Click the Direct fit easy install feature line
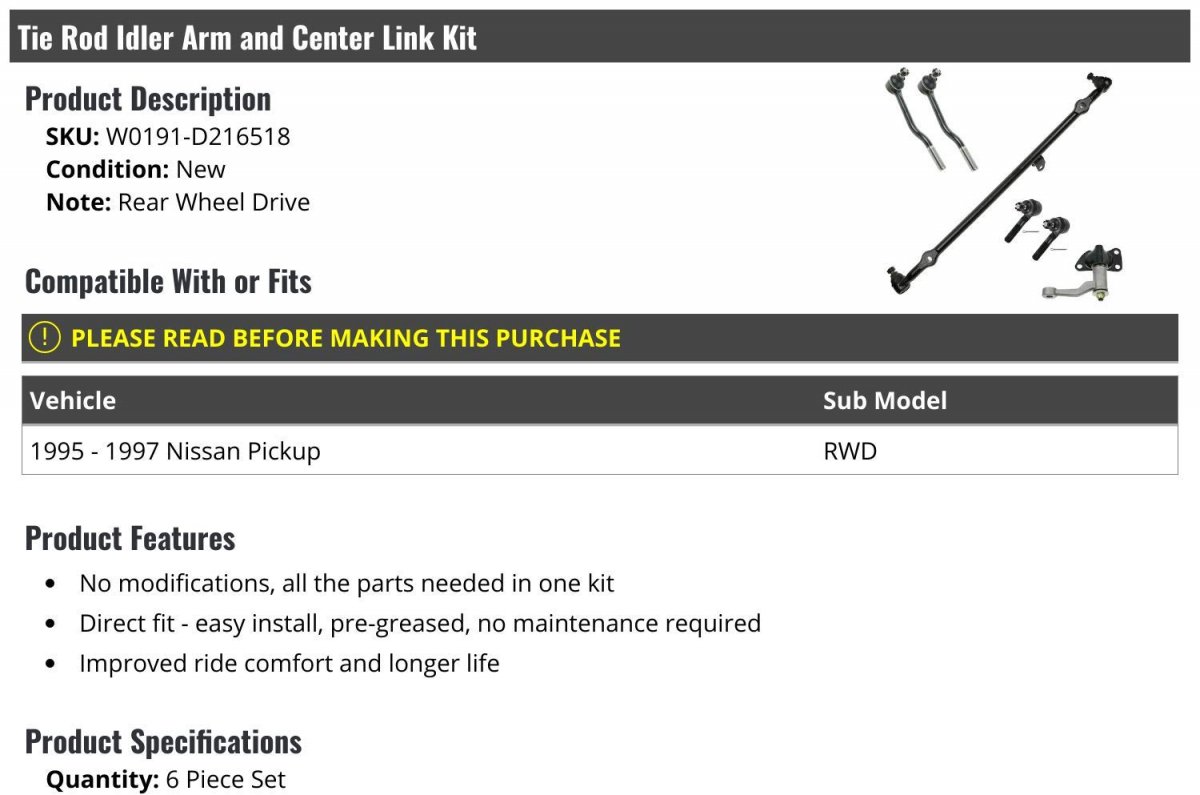Viewport: 1200px width, 795px height. [420, 624]
